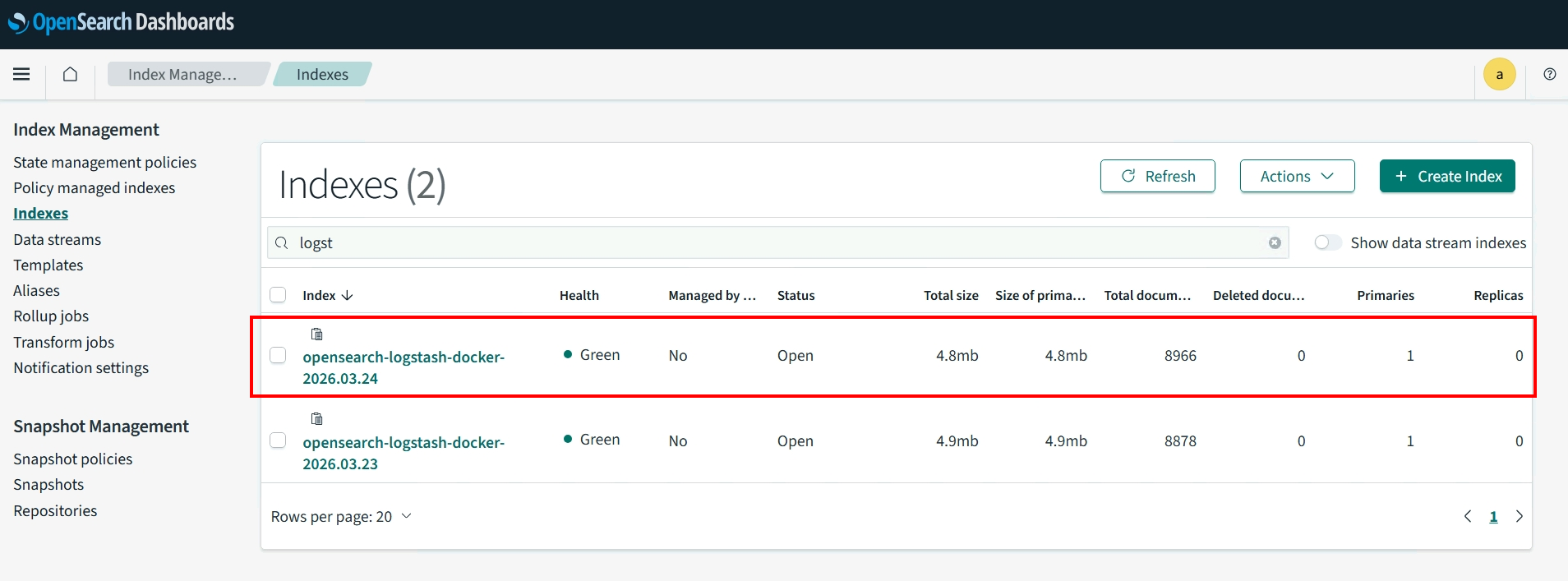Click the 8966 total documents value
Screen dimensions: 1568x581
(x=1180, y=355)
